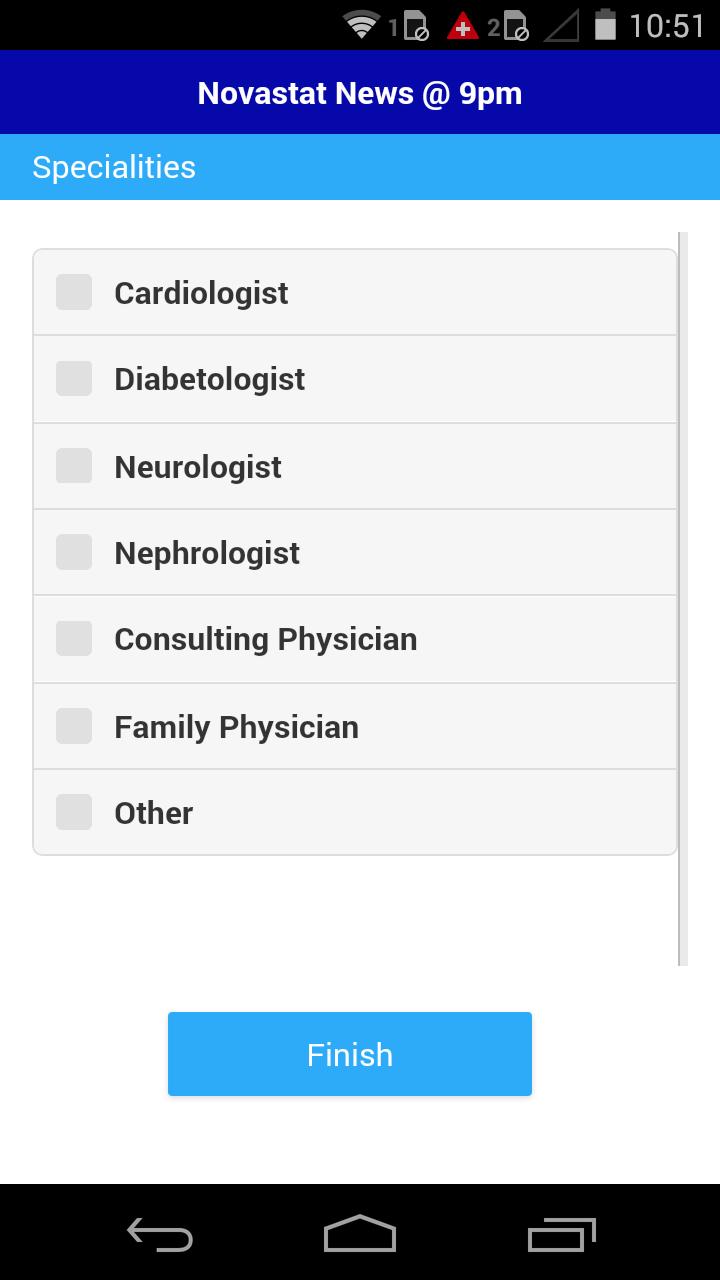Tap the Specialities section header

(114, 167)
